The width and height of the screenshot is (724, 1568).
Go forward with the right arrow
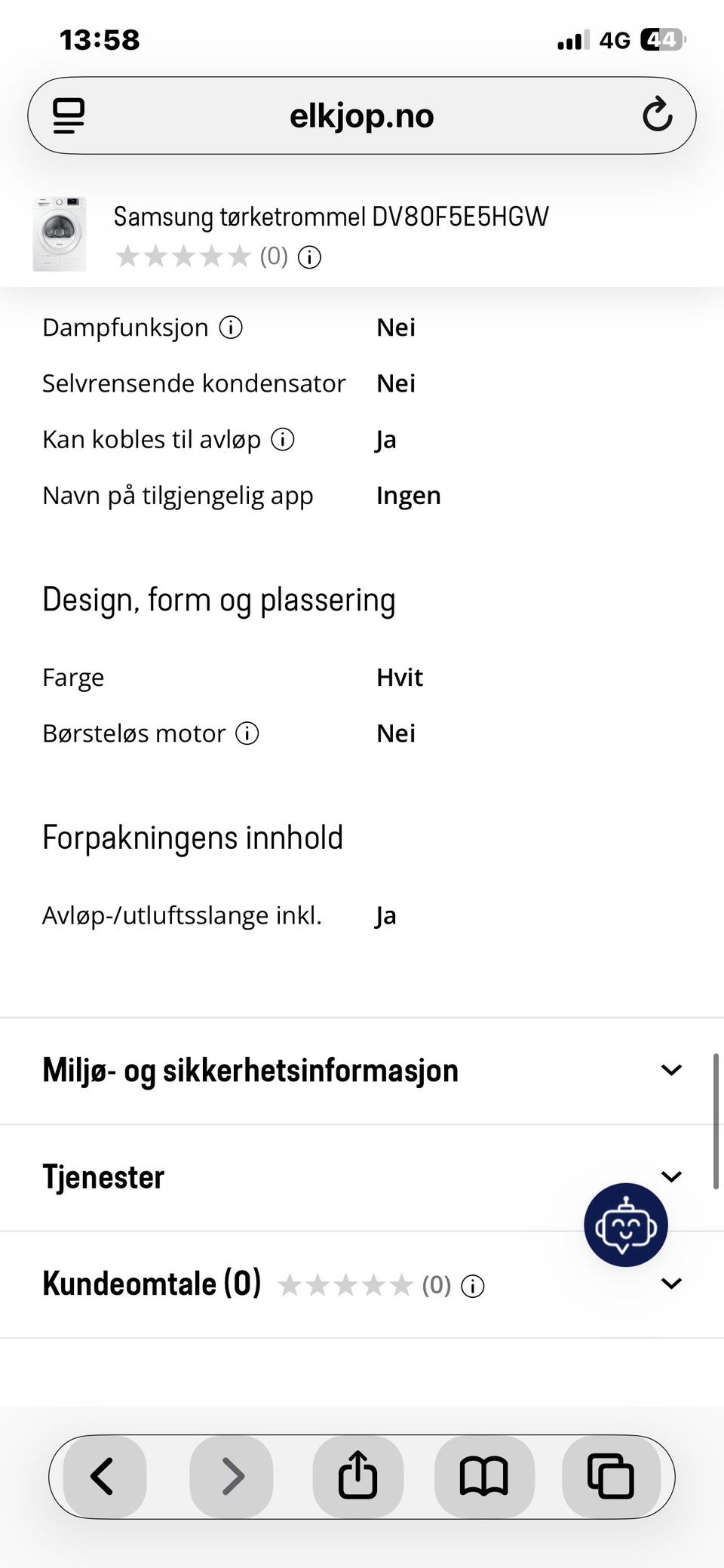[x=231, y=1477]
